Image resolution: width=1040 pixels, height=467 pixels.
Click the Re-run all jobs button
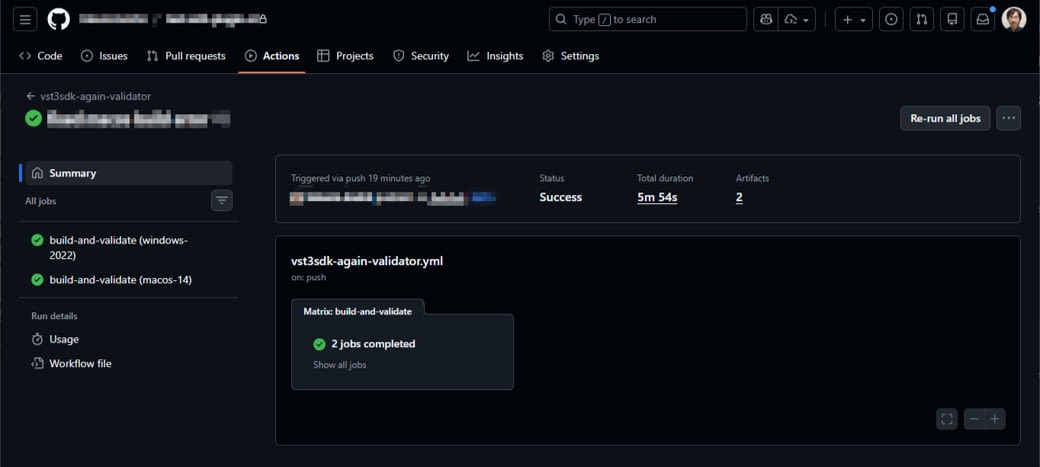945,118
